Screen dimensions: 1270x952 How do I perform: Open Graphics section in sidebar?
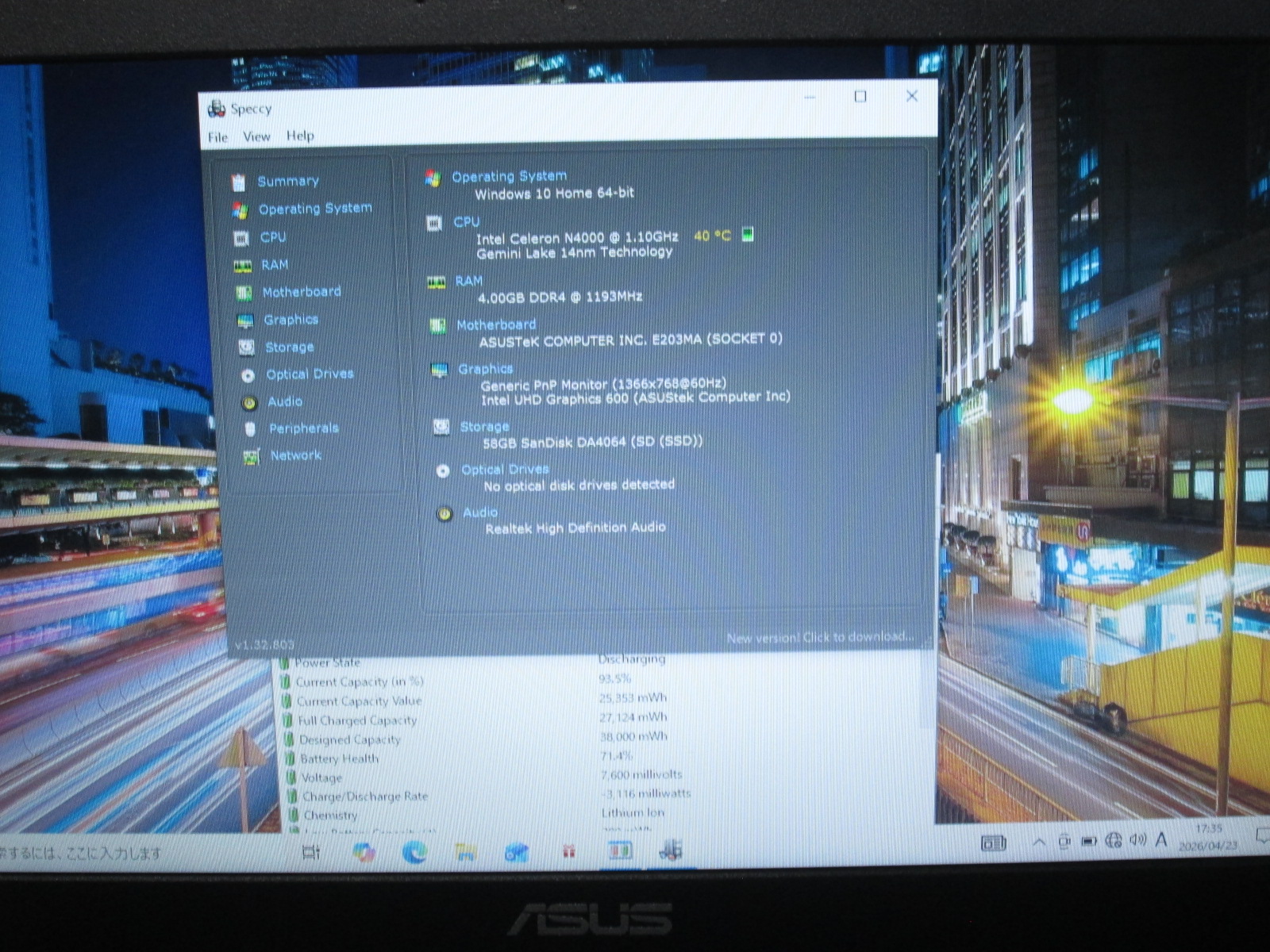tap(291, 320)
